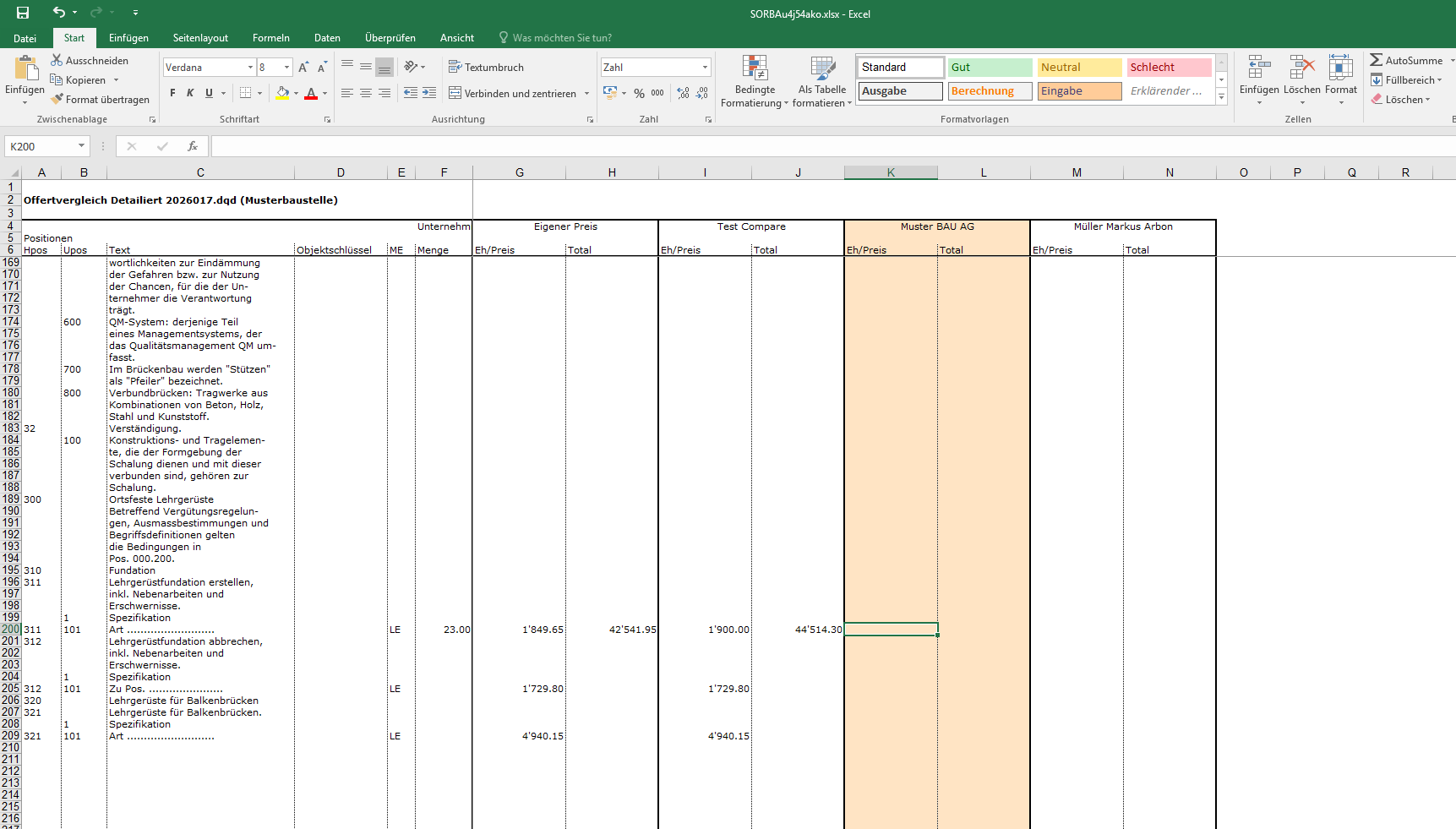
Task: Open Bedingte Formatierung menu
Action: tap(755, 81)
